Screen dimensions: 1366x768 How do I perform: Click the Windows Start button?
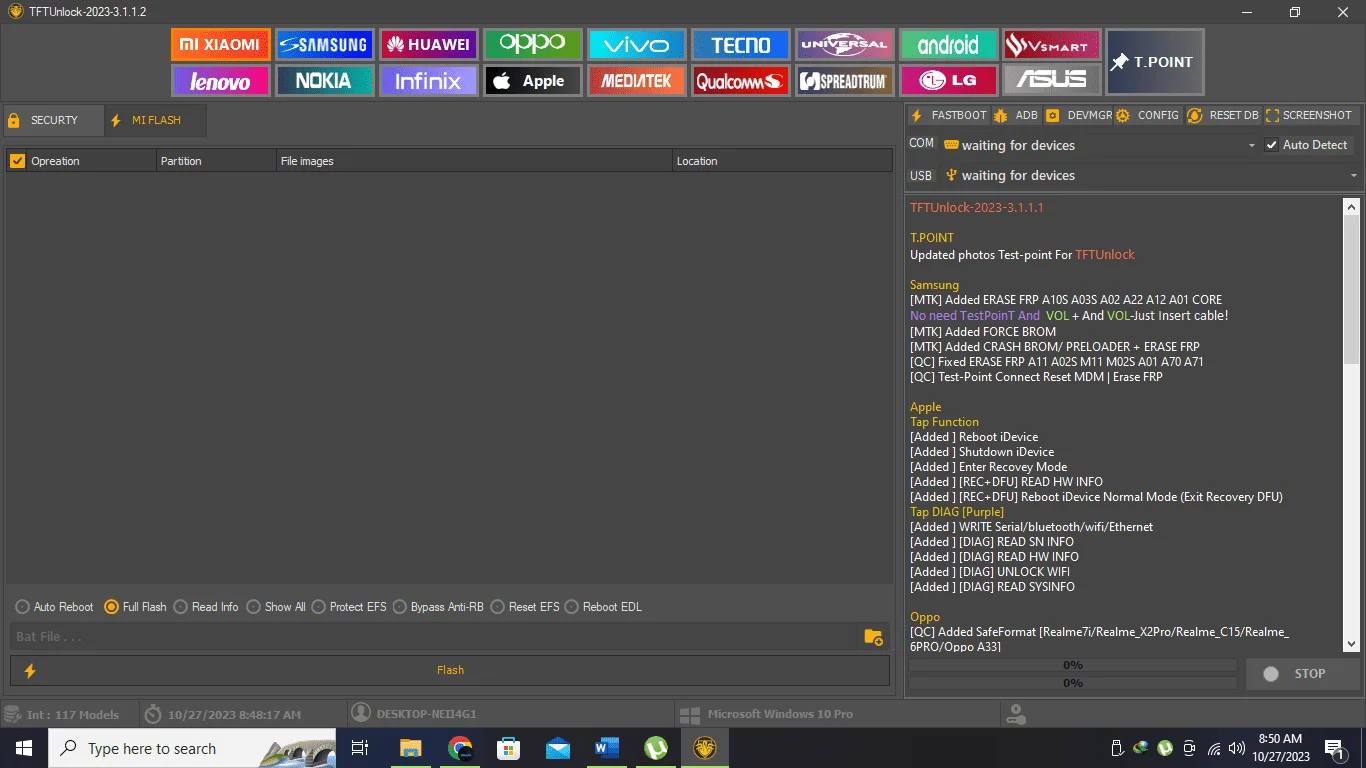tap(24, 748)
